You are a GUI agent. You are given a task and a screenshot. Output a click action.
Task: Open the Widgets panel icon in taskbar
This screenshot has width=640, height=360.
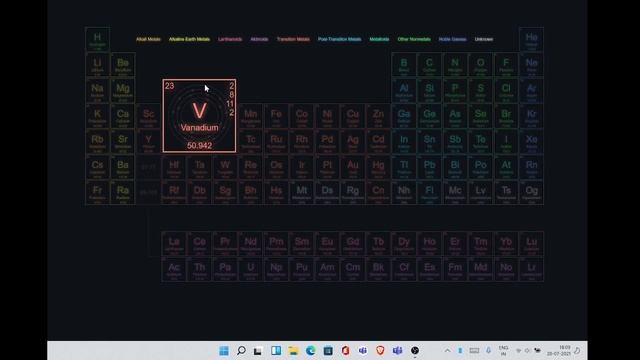tap(276, 351)
